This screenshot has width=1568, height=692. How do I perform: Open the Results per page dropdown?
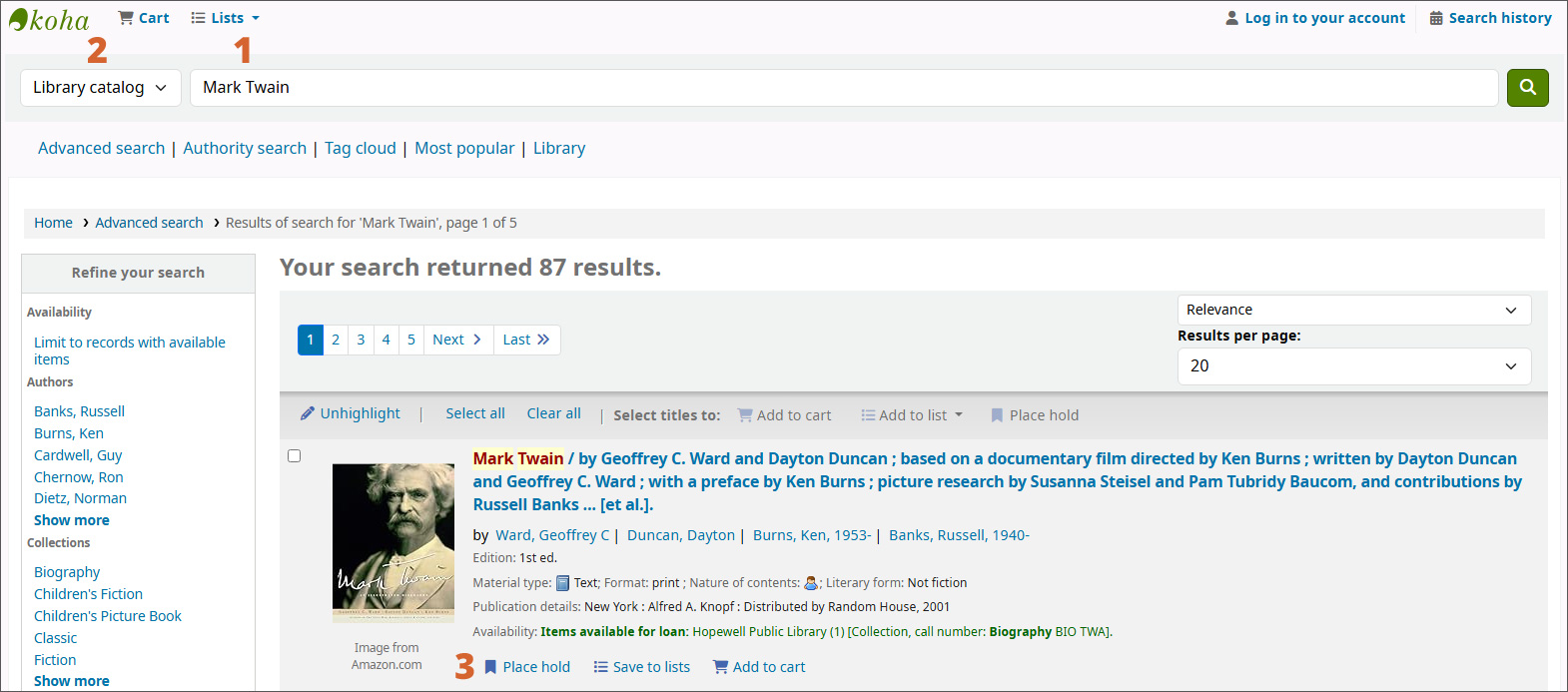coord(1353,366)
